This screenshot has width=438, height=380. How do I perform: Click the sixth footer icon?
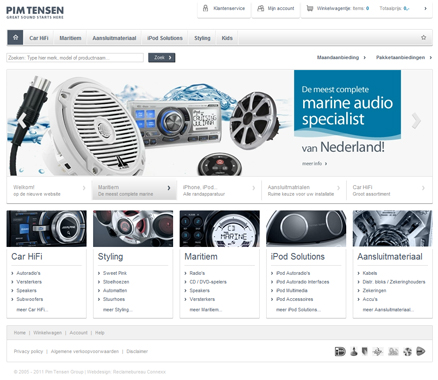(407, 351)
